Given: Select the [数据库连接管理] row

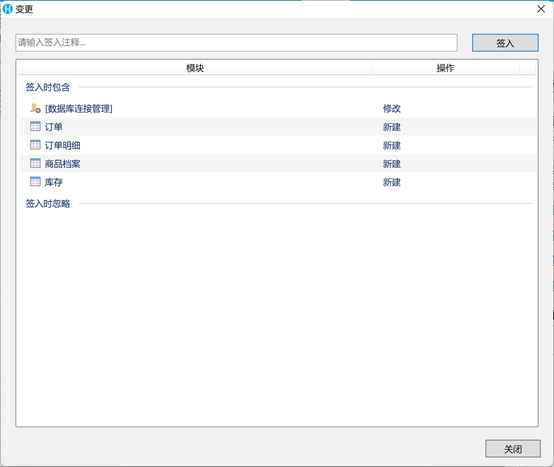Looking at the screenshot, I should tap(278, 108).
